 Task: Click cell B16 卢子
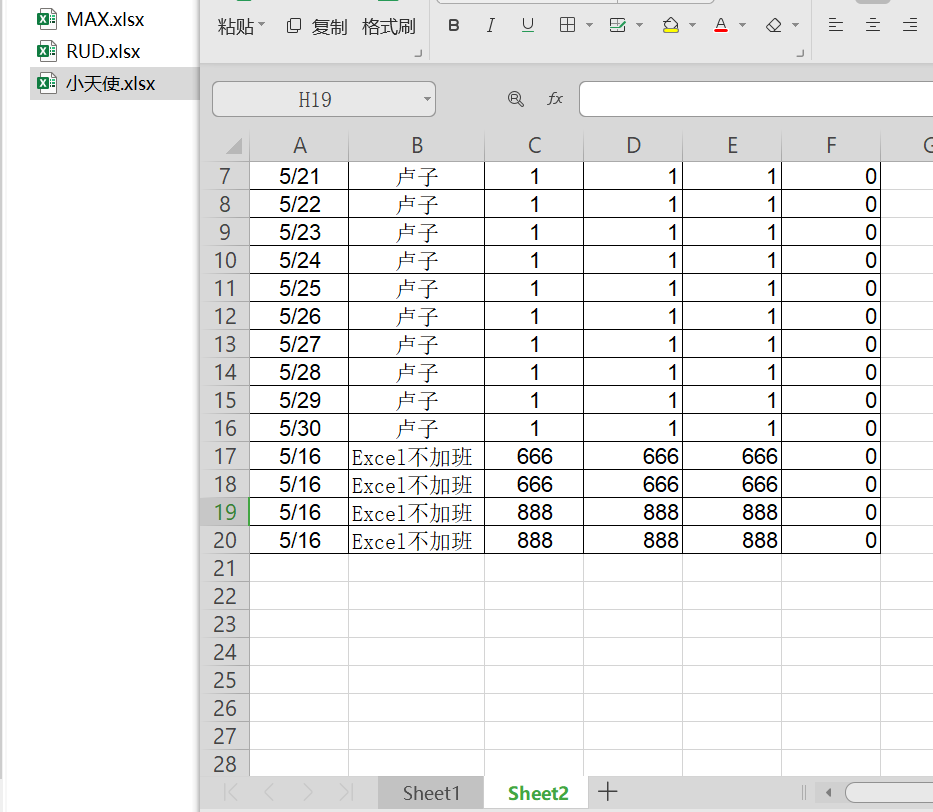tap(417, 428)
